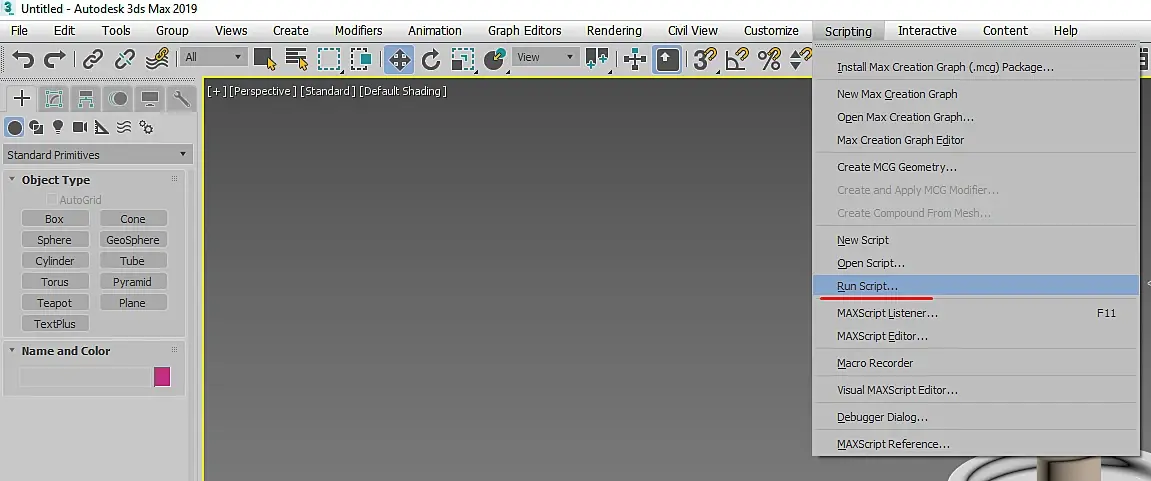Open the Rendering menu
1151x481 pixels.
click(x=614, y=31)
